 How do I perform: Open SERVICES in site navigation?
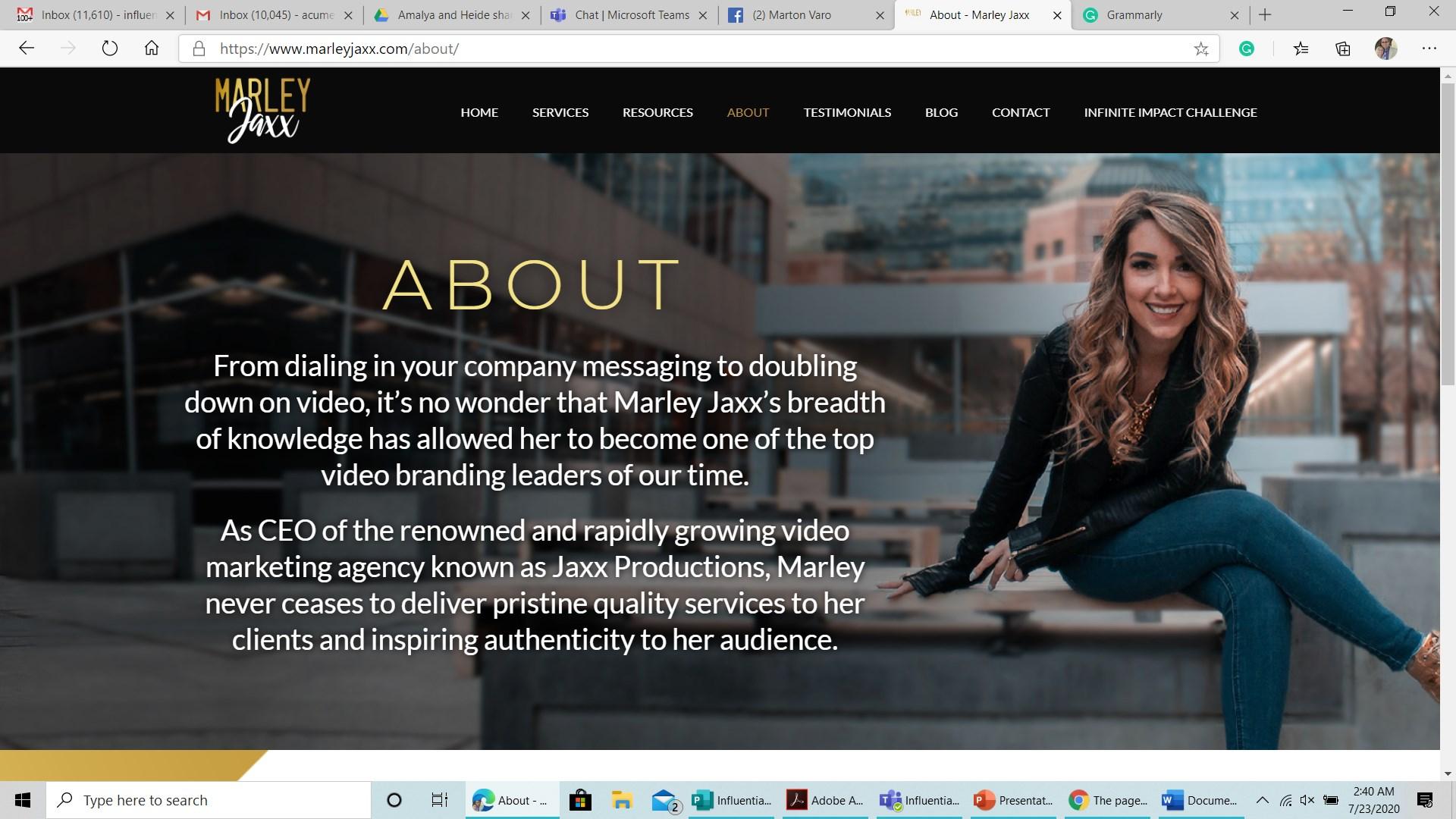560,112
